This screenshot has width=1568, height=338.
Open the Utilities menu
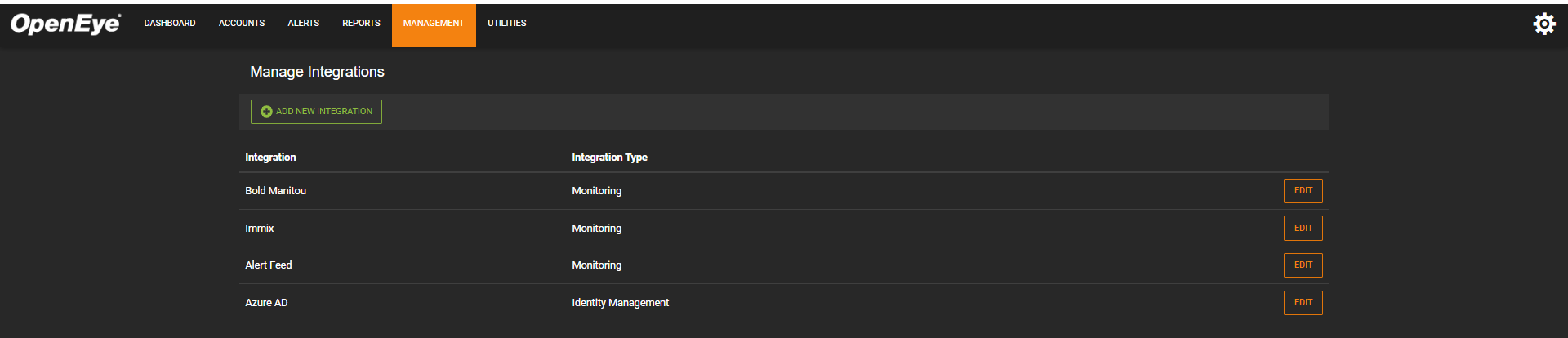click(506, 24)
